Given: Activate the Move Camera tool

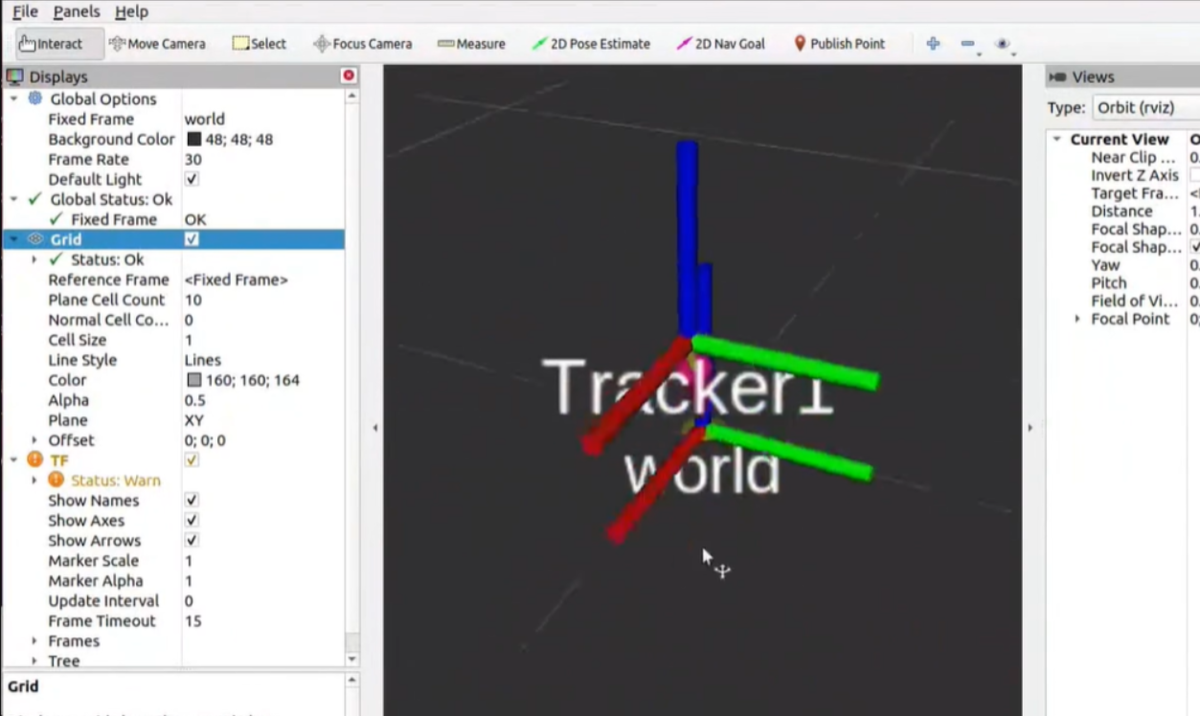Looking at the screenshot, I should coord(157,44).
